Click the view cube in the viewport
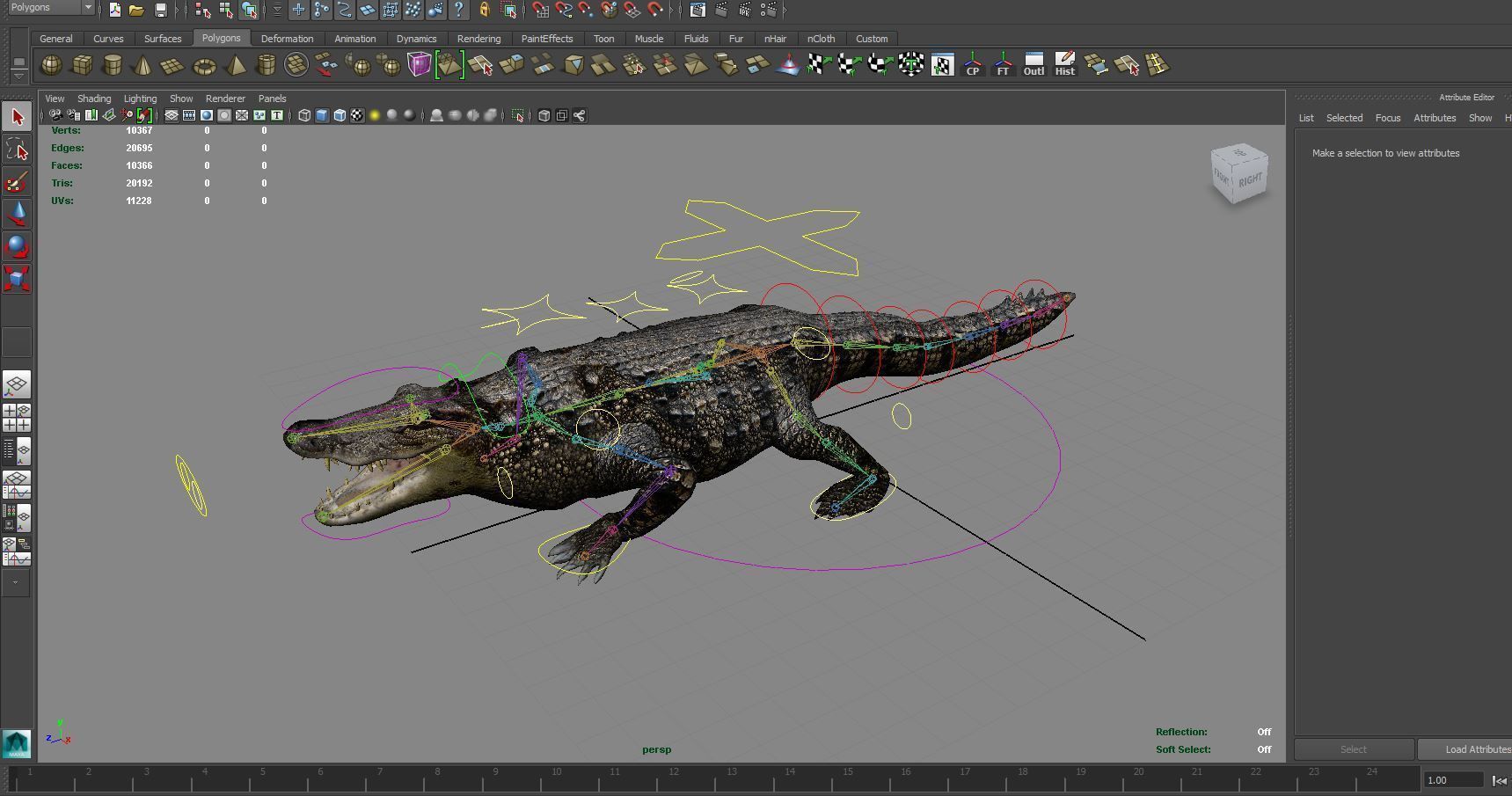 tap(1239, 174)
